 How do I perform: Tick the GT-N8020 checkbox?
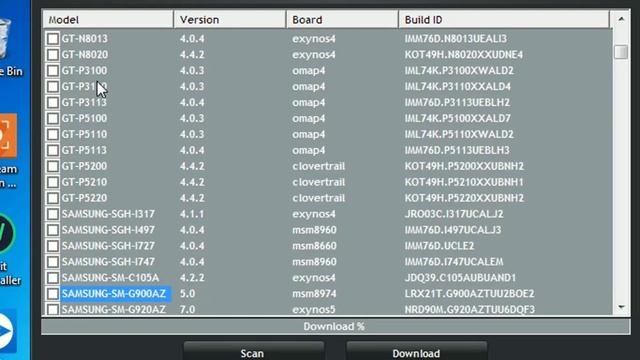click(x=53, y=55)
